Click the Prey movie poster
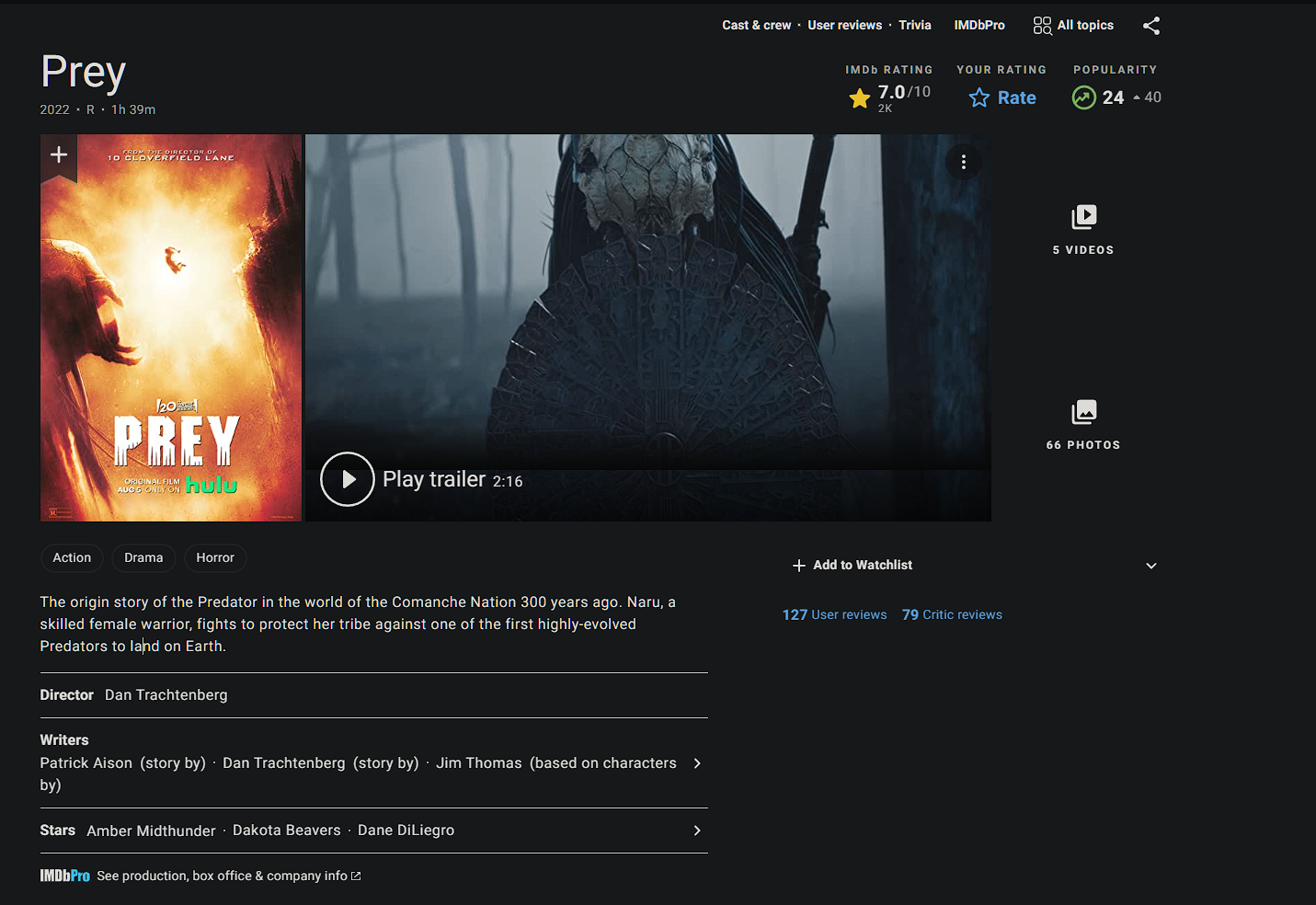This screenshot has width=1316, height=905. (171, 328)
